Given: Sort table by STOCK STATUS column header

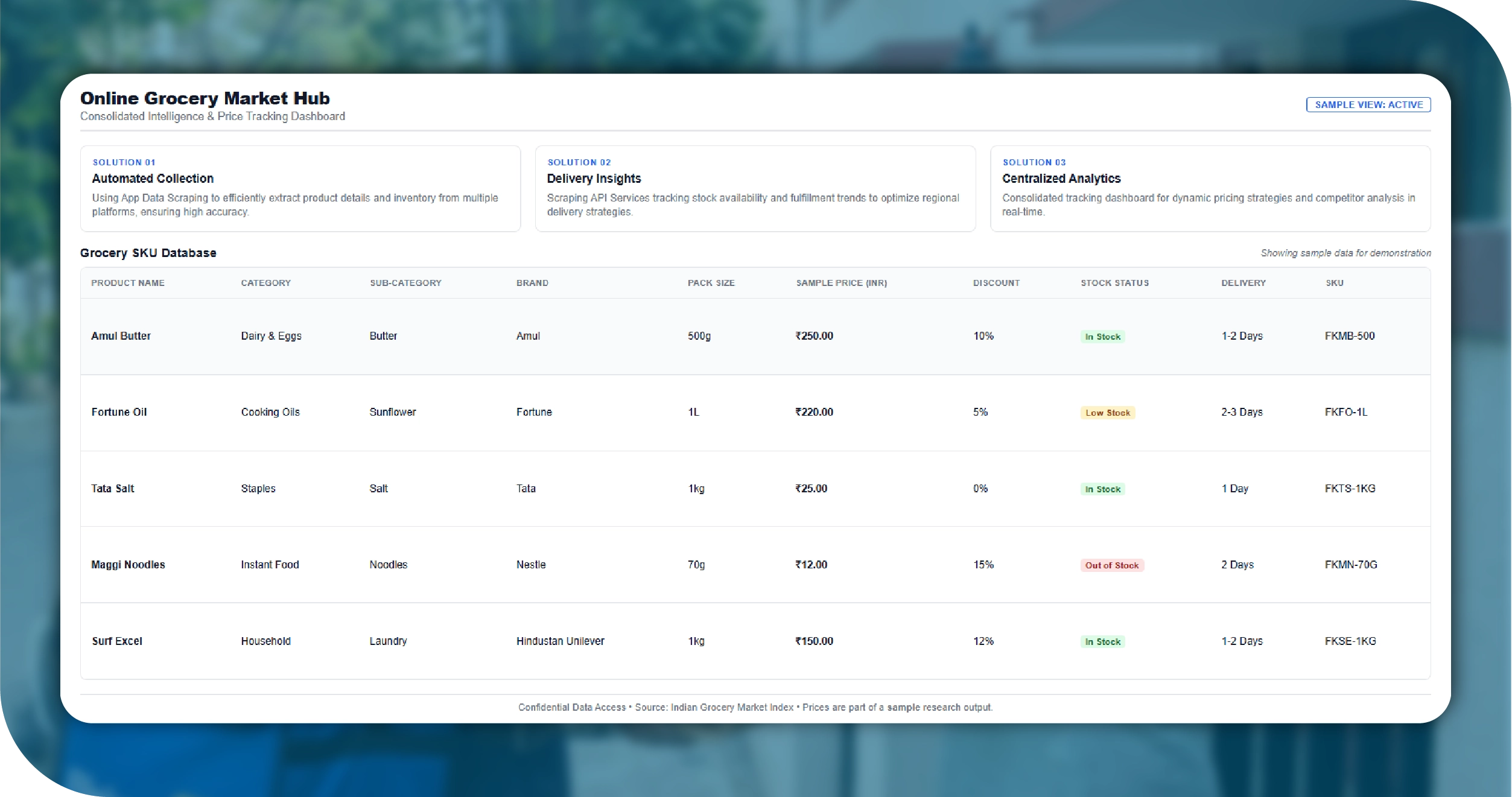Looking at the screenshot, I should [1114, 282].
